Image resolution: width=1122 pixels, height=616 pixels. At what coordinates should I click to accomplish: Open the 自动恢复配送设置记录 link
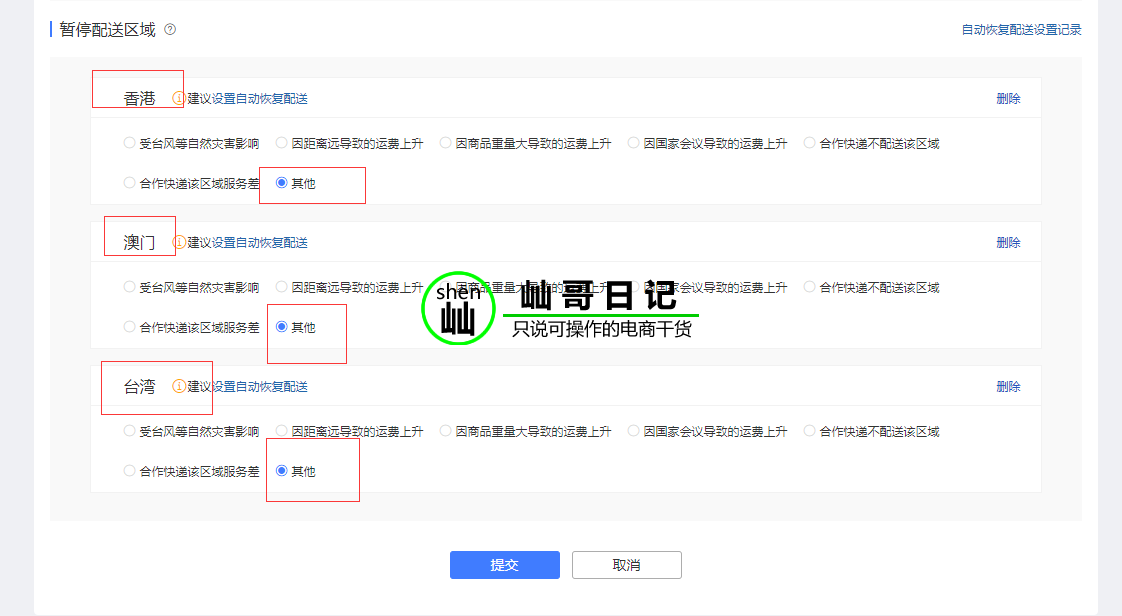[1021, 30]
